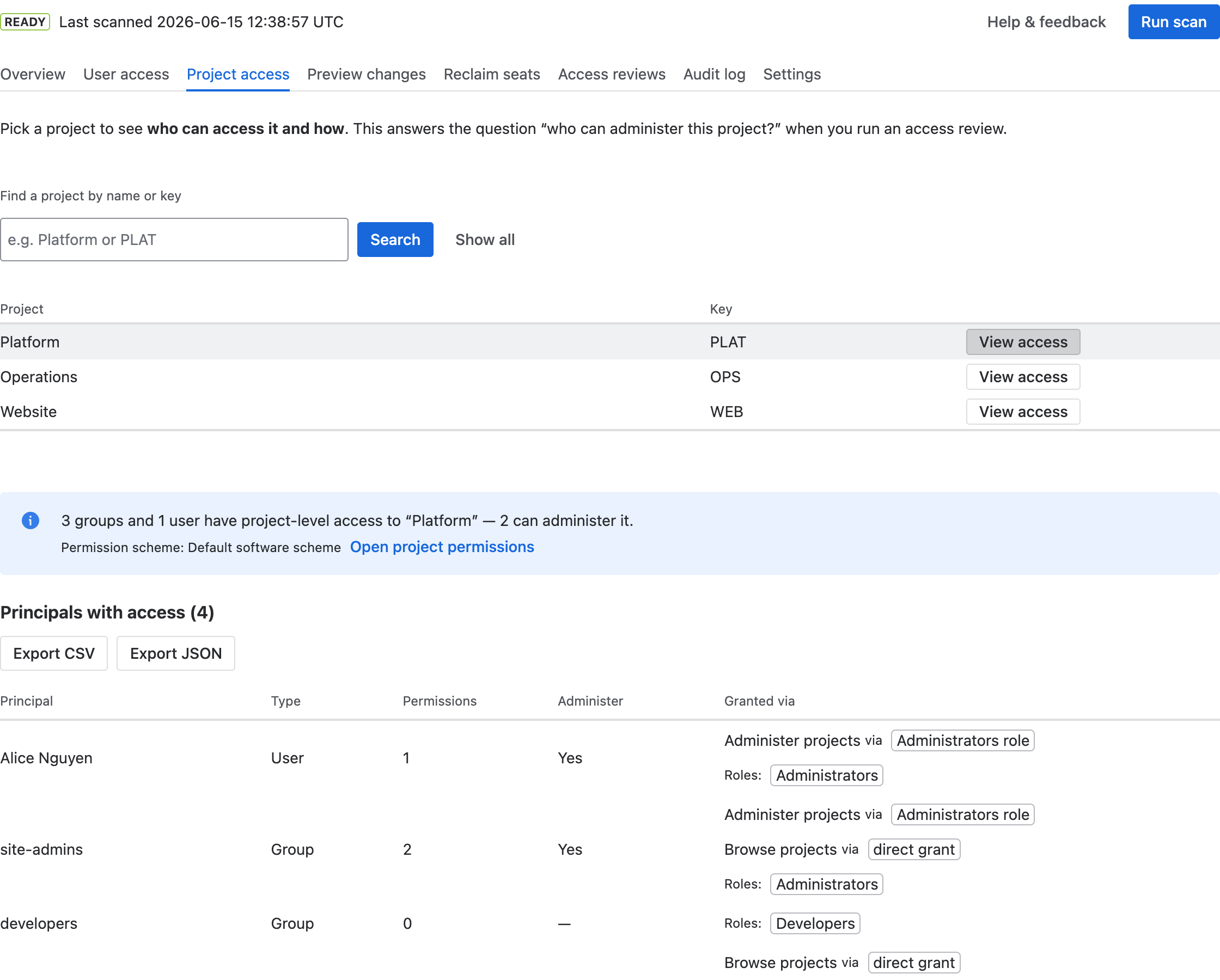View access for the Platform project

pyautogui.click(x=1023, y=342)
